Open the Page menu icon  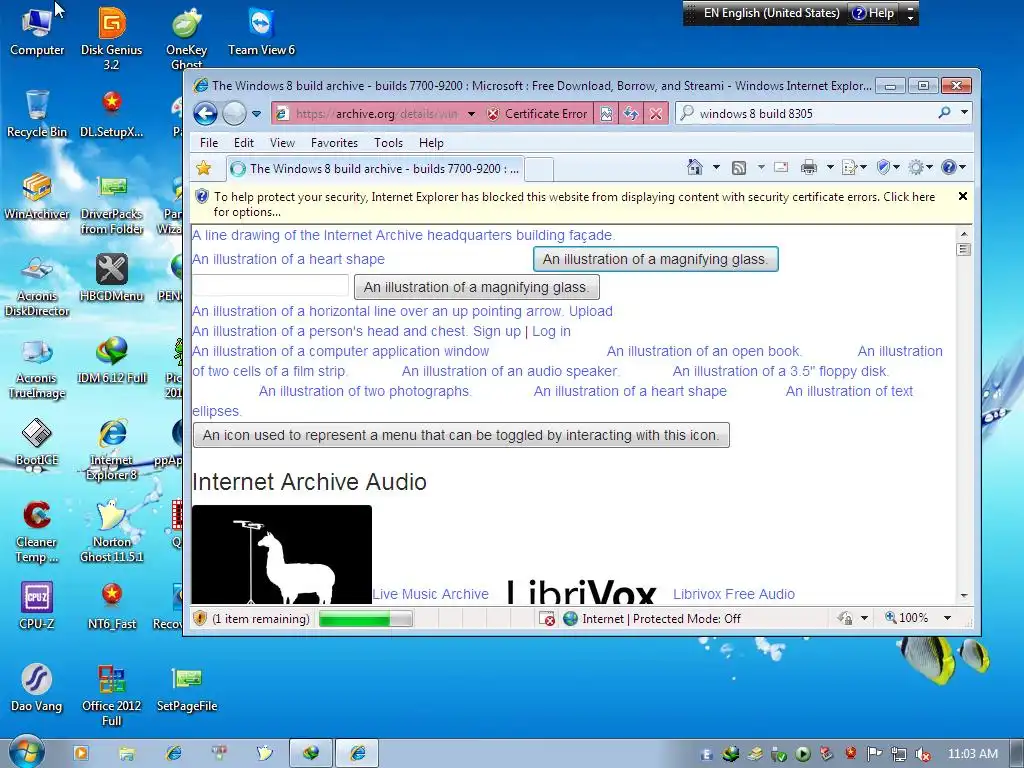[x=854, y=168]
